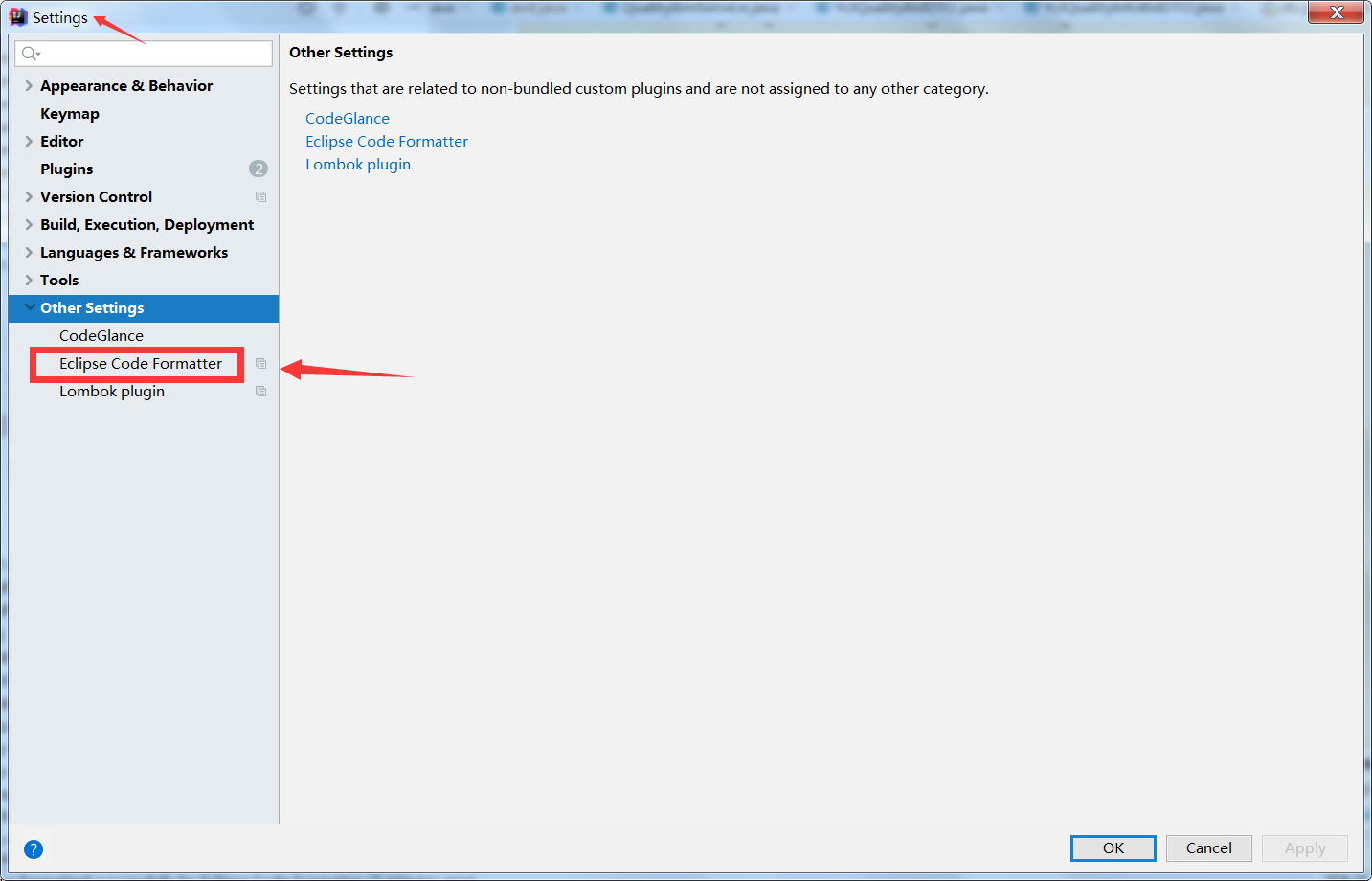Select CodeGlance under Other Settings
The height and width of the screenshot is (881, 1372).
101,335
